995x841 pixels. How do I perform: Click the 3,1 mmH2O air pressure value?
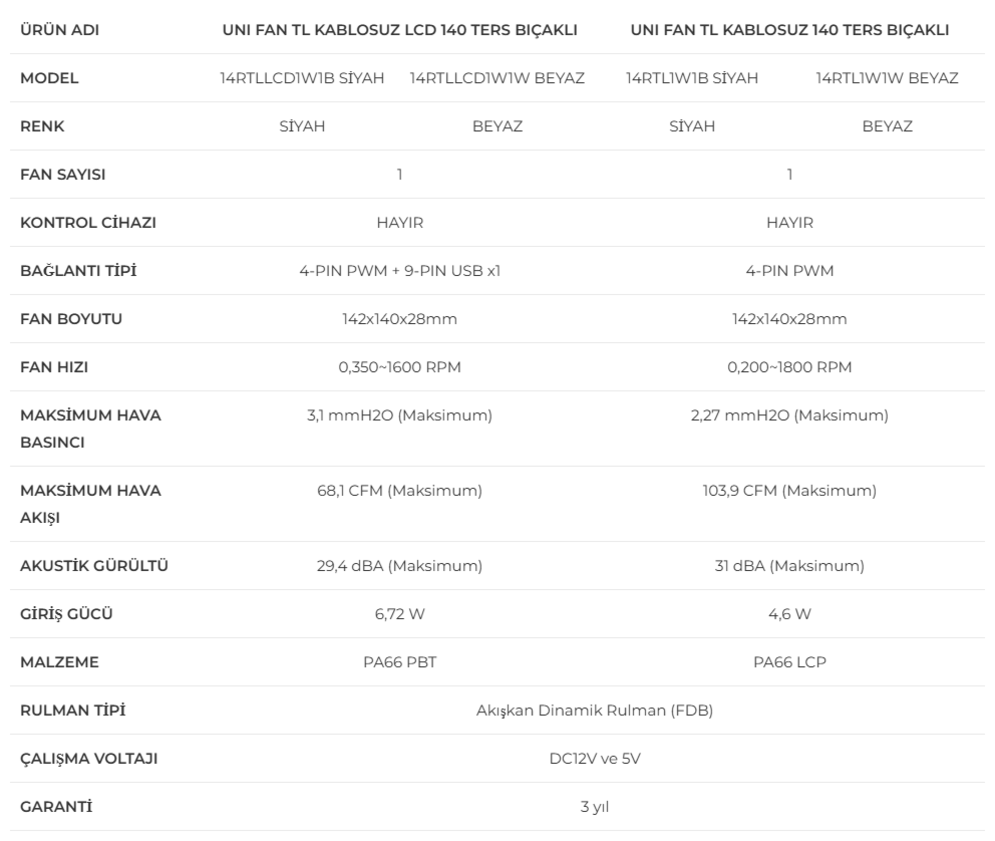[400, 416]
